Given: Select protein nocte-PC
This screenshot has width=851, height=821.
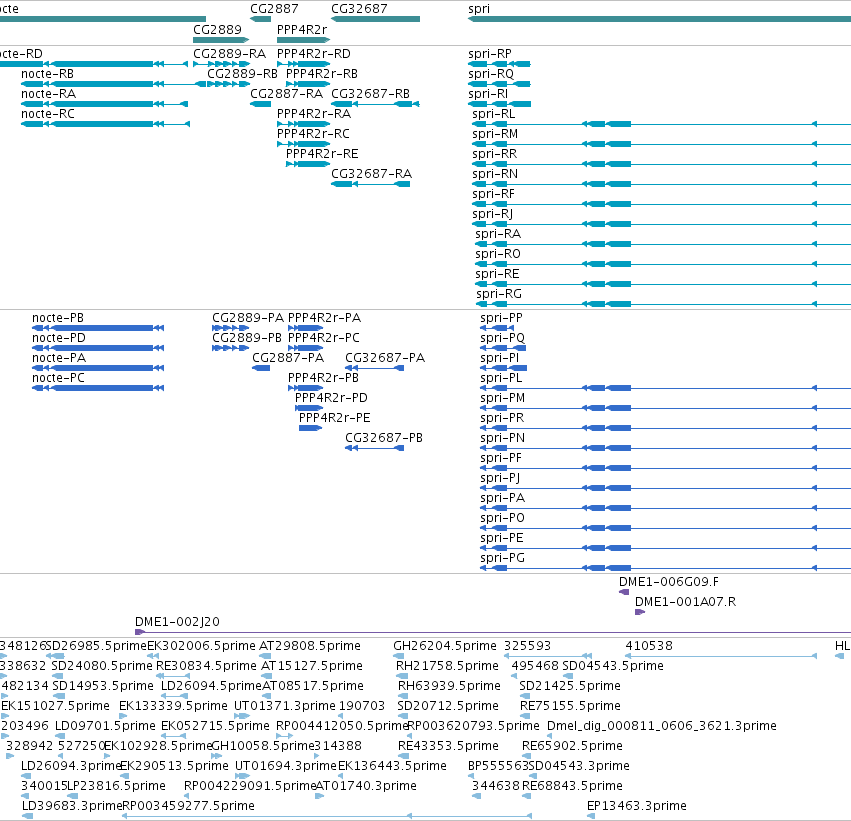Looking at the screenshot, I should pos(58,378).
